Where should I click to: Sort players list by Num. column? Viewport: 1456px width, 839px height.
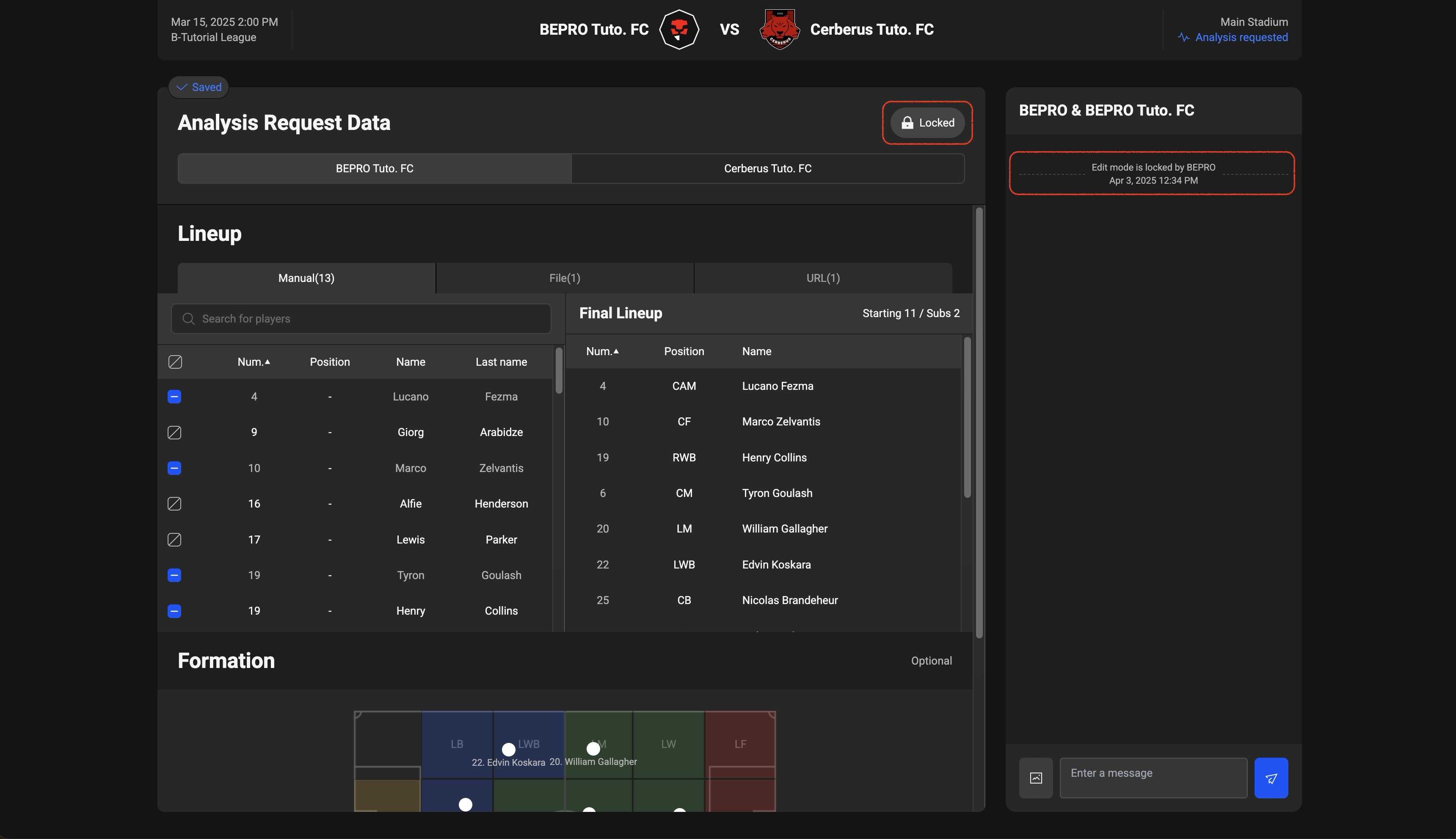(x=254, y=362)
